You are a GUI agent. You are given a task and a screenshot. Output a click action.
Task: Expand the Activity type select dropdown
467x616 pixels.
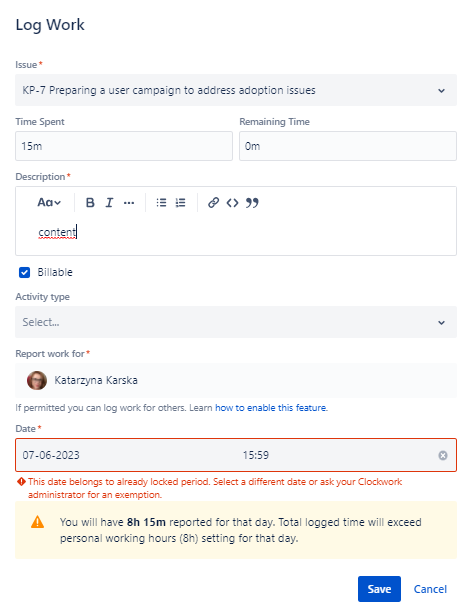[x=236, y=322]
